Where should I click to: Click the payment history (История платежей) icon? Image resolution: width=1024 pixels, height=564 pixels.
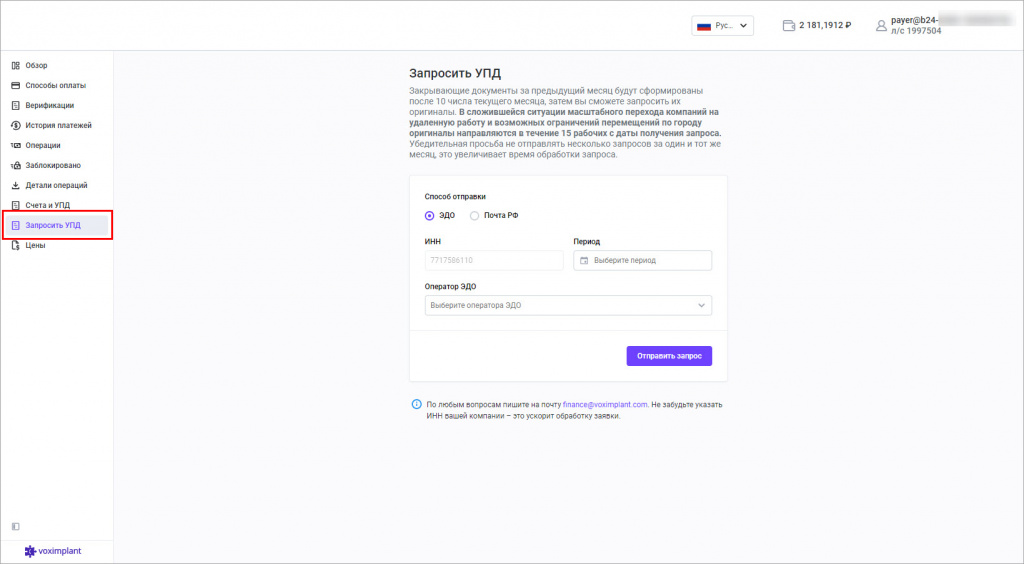coord(15,125)
